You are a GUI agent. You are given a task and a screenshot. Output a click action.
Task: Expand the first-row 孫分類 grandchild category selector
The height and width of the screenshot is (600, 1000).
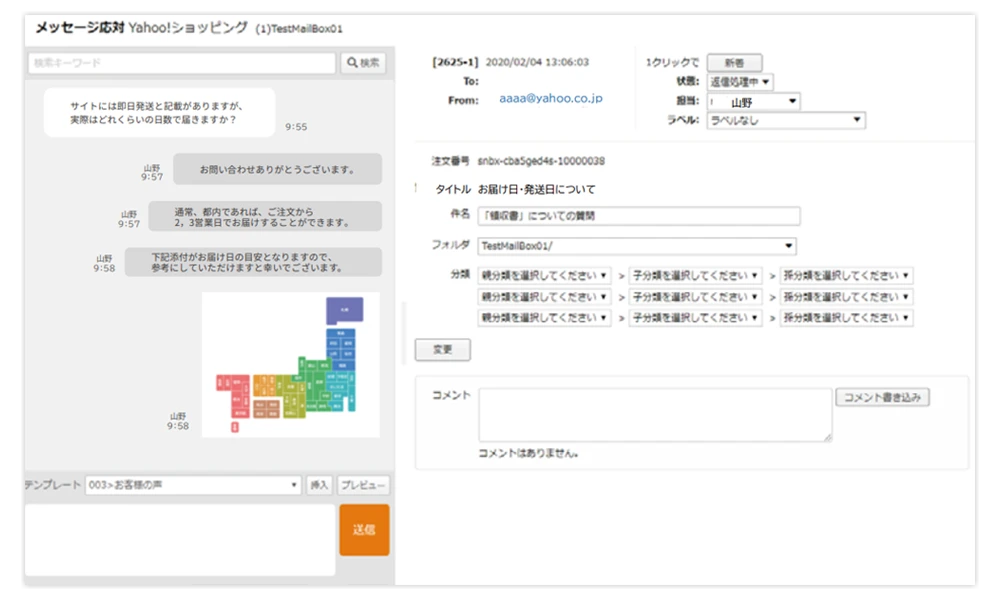[848, 276]
